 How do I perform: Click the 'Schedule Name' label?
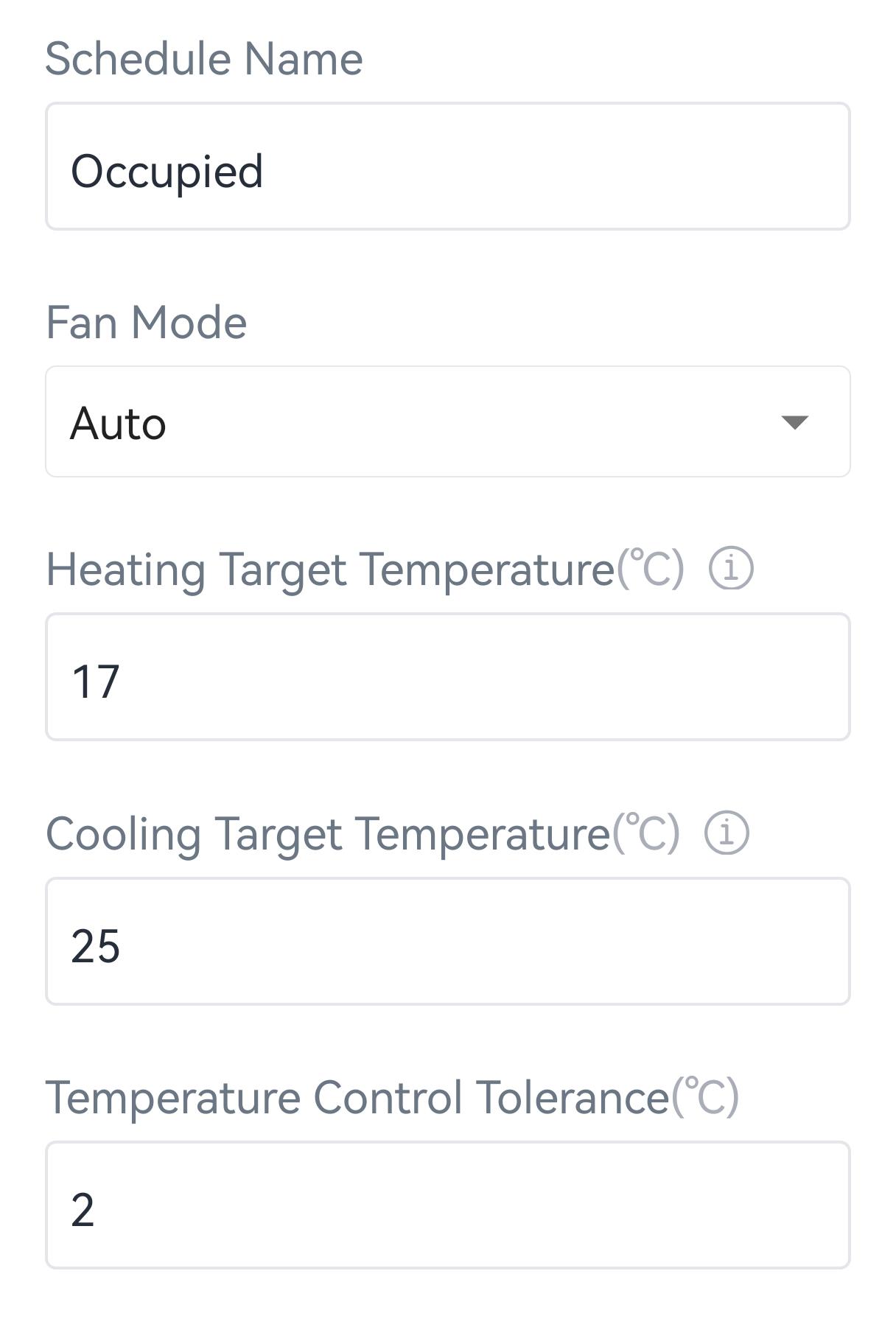(203, 59)
